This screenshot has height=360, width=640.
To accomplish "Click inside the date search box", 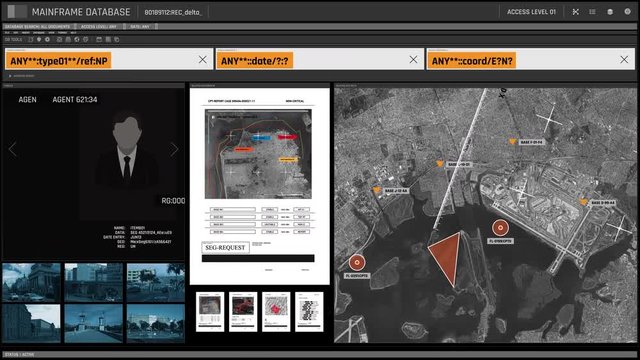I will (x=320, y=60).
